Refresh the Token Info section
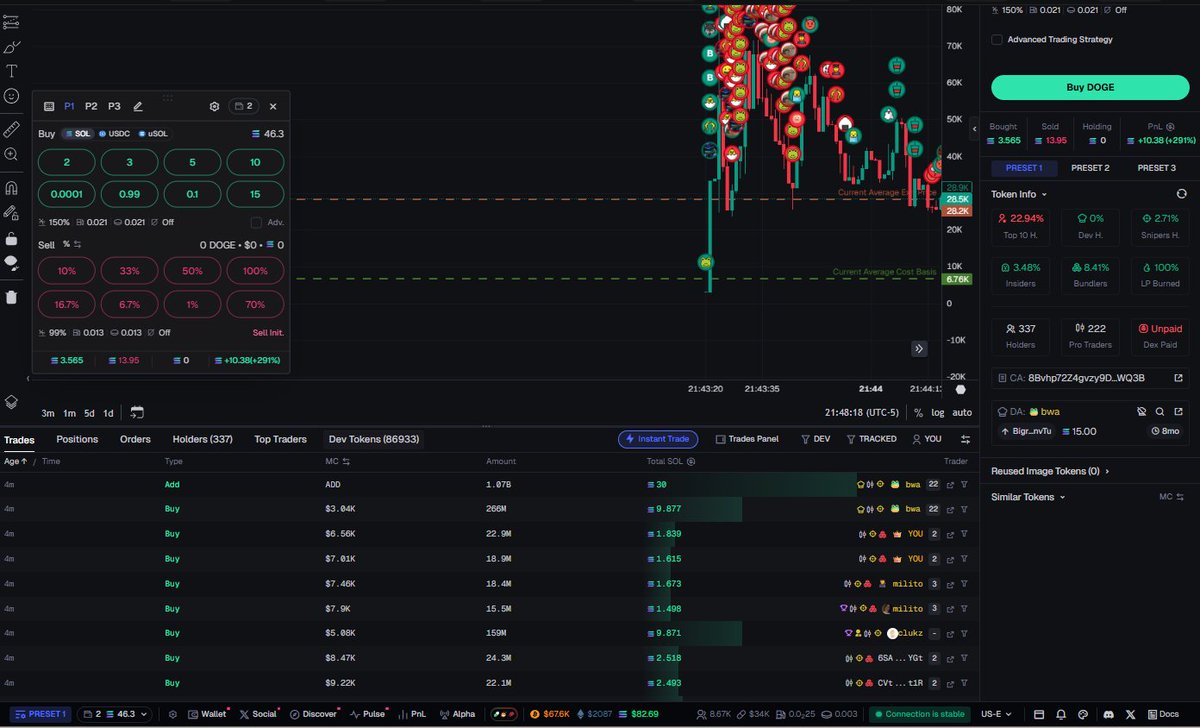Screen dimensions: 1200x728 (1181, 194)
